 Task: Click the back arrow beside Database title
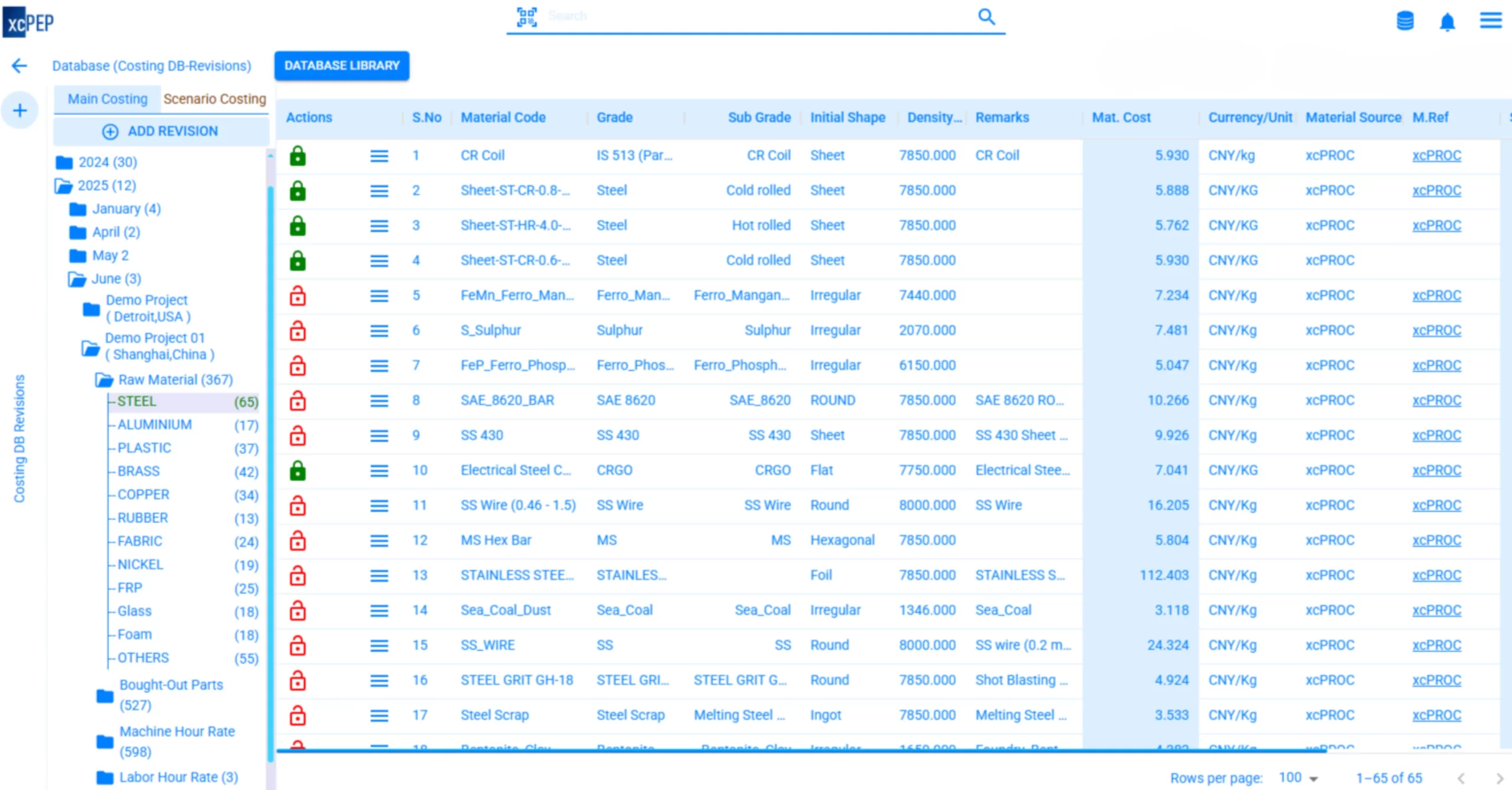click(19, 66)
